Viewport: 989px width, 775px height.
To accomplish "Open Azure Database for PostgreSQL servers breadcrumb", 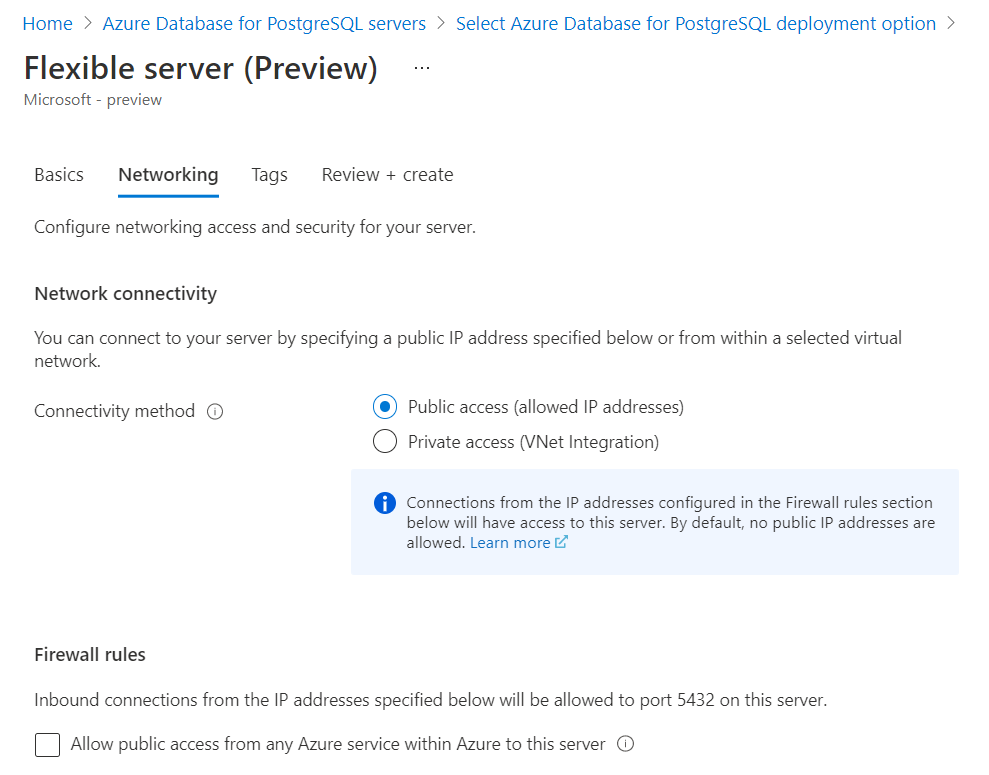I will coord(264,23).
